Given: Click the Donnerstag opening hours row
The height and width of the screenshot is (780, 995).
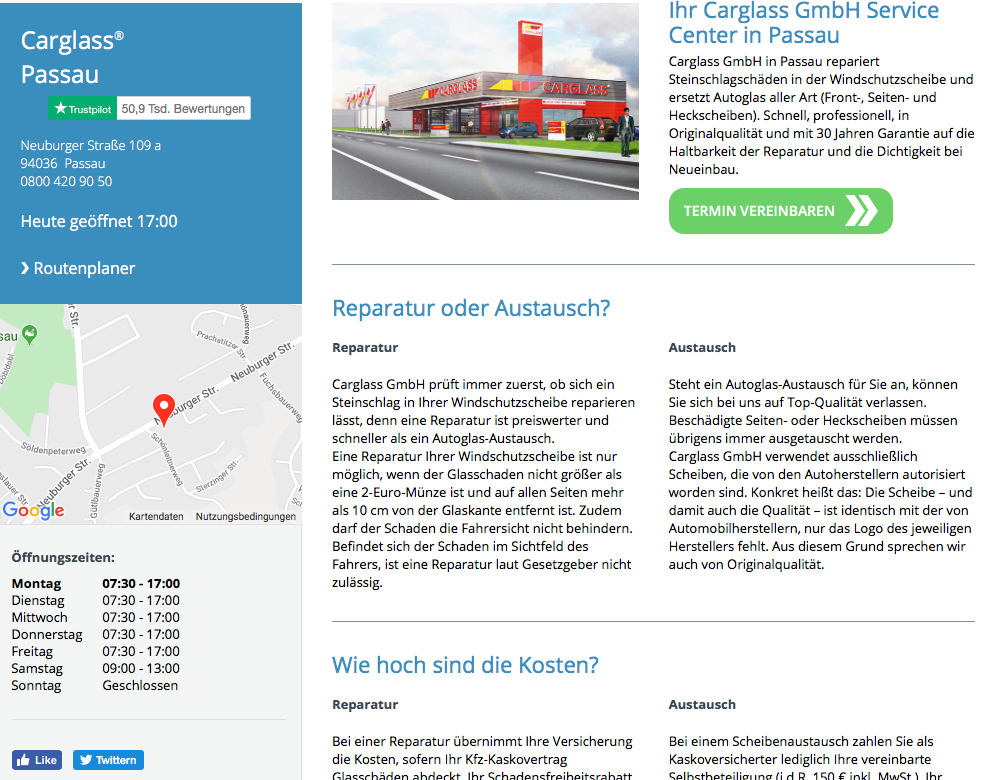Looking at the screenshot, I should (96, 635).
